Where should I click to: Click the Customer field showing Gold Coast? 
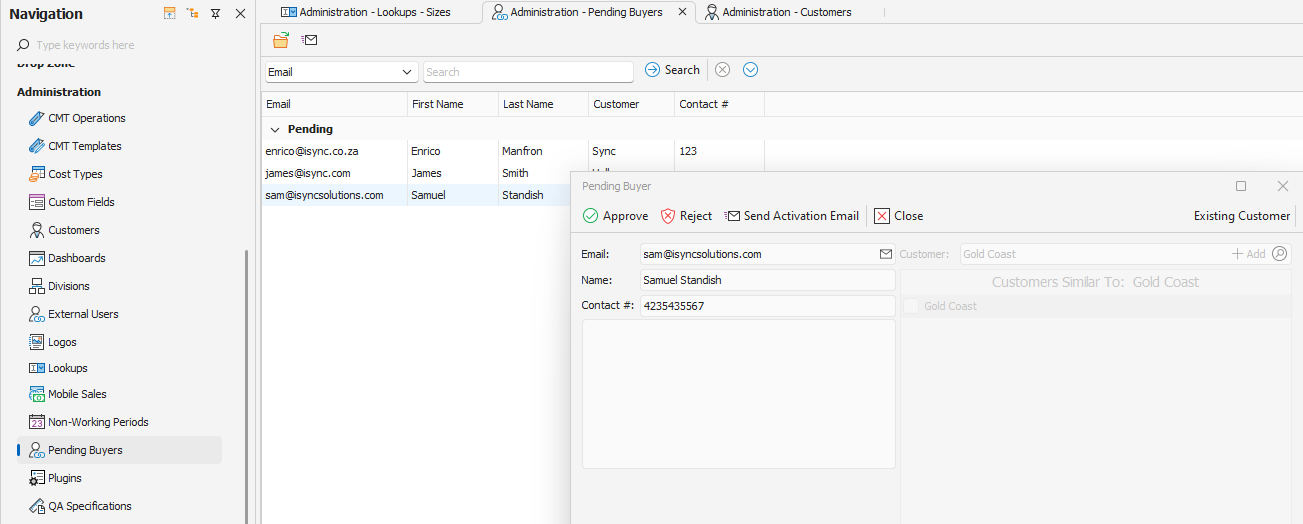tap(1093, 254)
